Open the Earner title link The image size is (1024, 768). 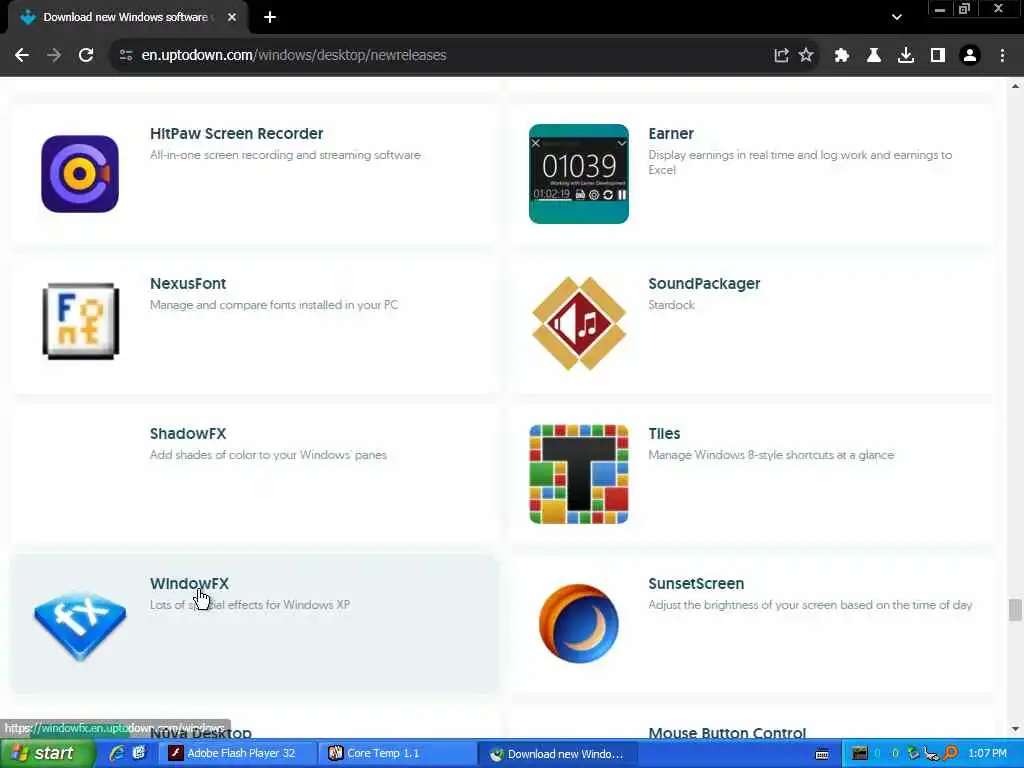point(671,133)
